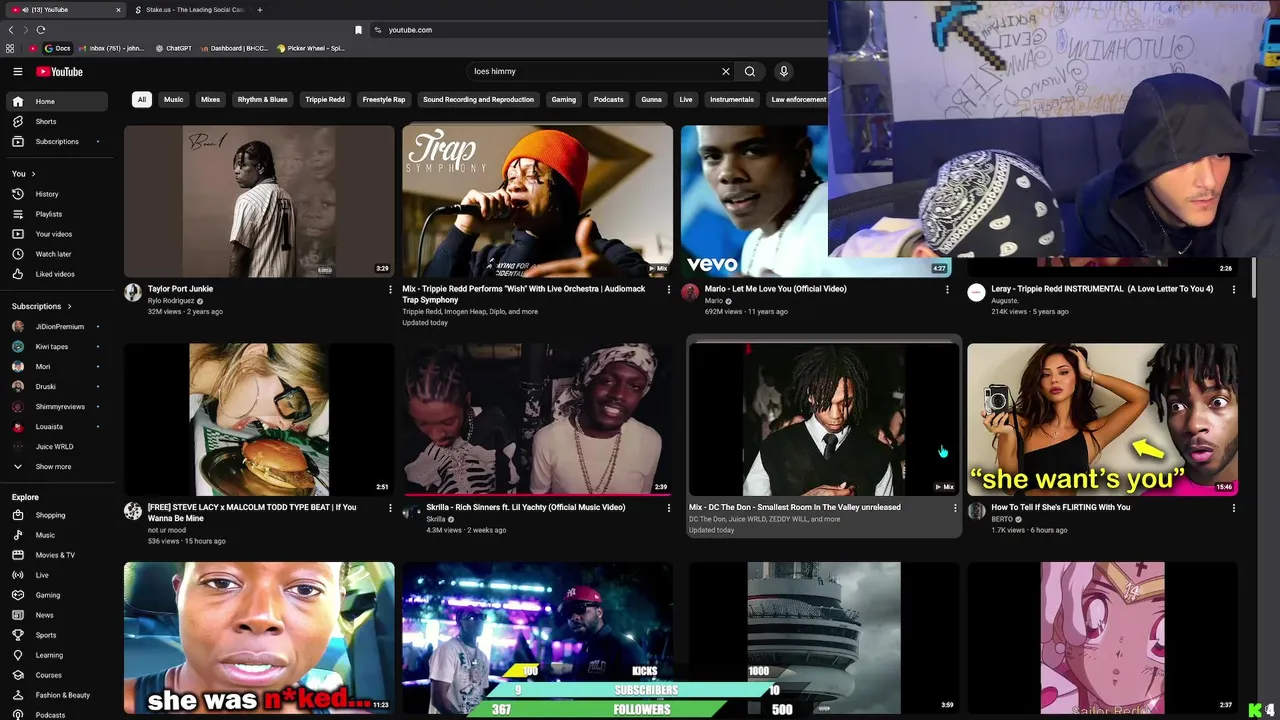Open News in the sidebar
This screenshot has height=720, width=1280.
tap(57, 615)
